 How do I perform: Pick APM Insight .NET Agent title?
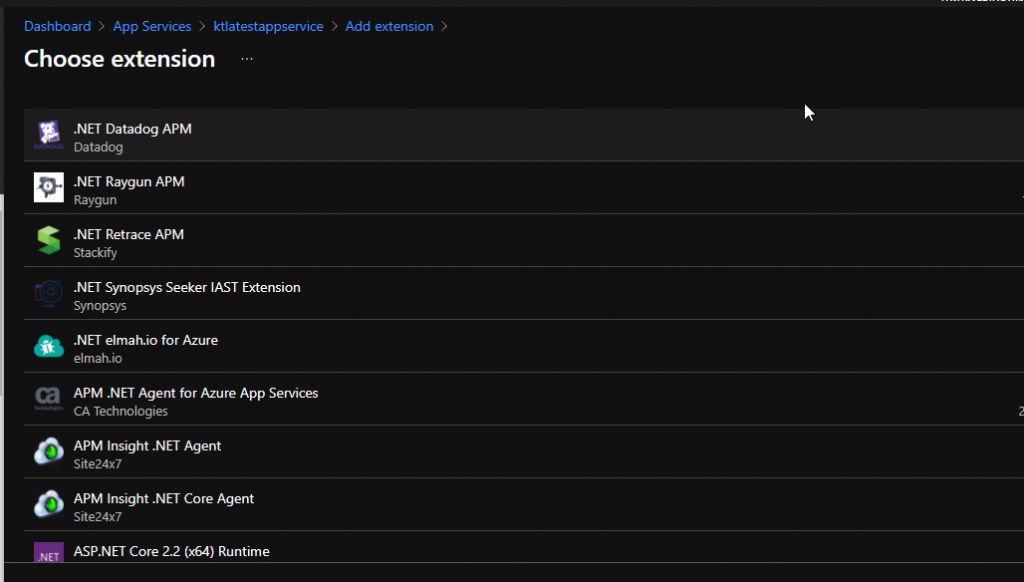point(148,445)
